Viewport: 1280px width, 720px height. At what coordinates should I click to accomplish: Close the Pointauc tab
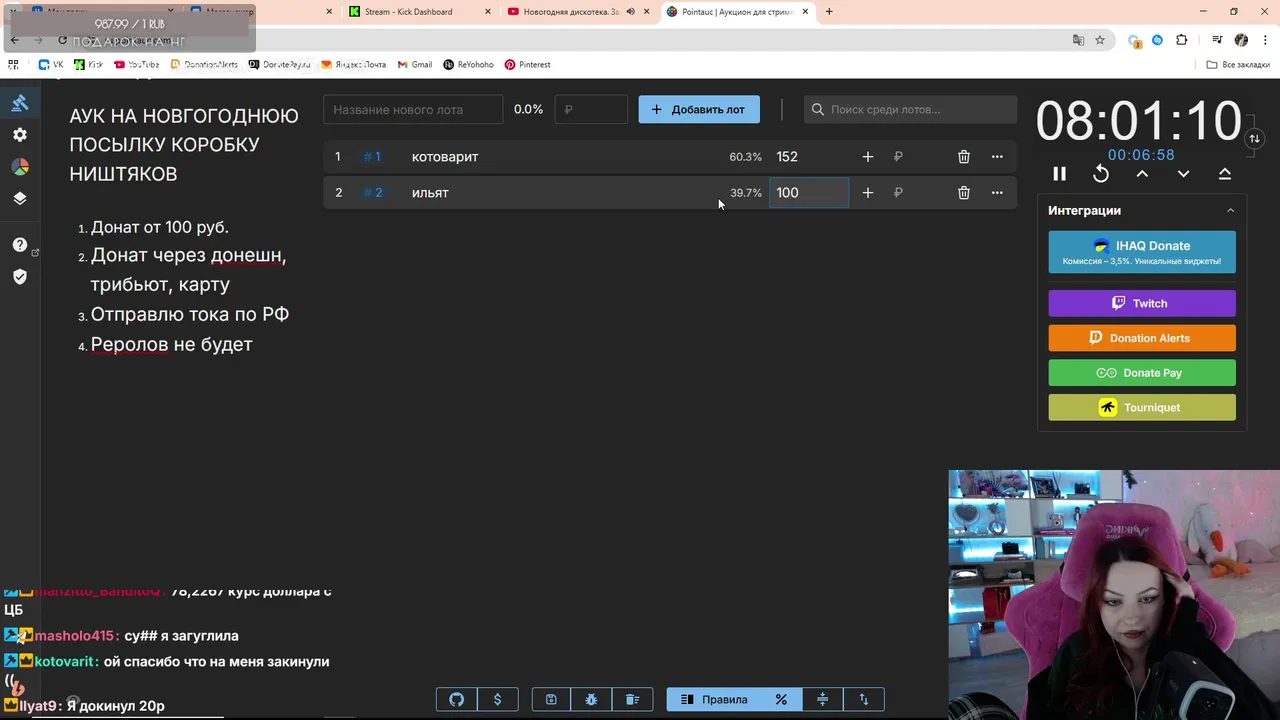(x=805, y=12)
